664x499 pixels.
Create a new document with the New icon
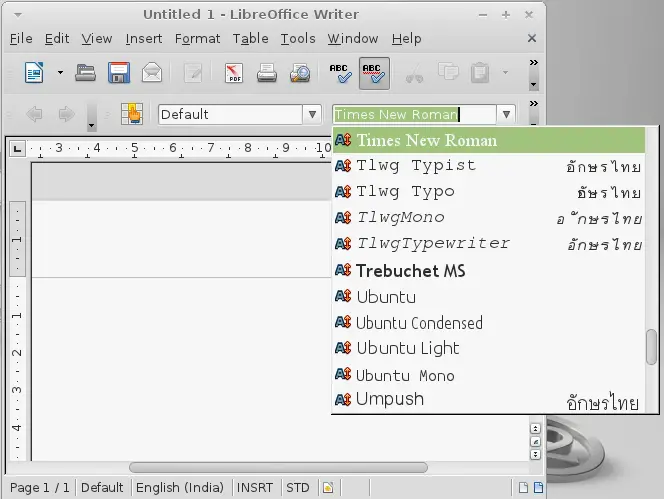pos(34,73)
